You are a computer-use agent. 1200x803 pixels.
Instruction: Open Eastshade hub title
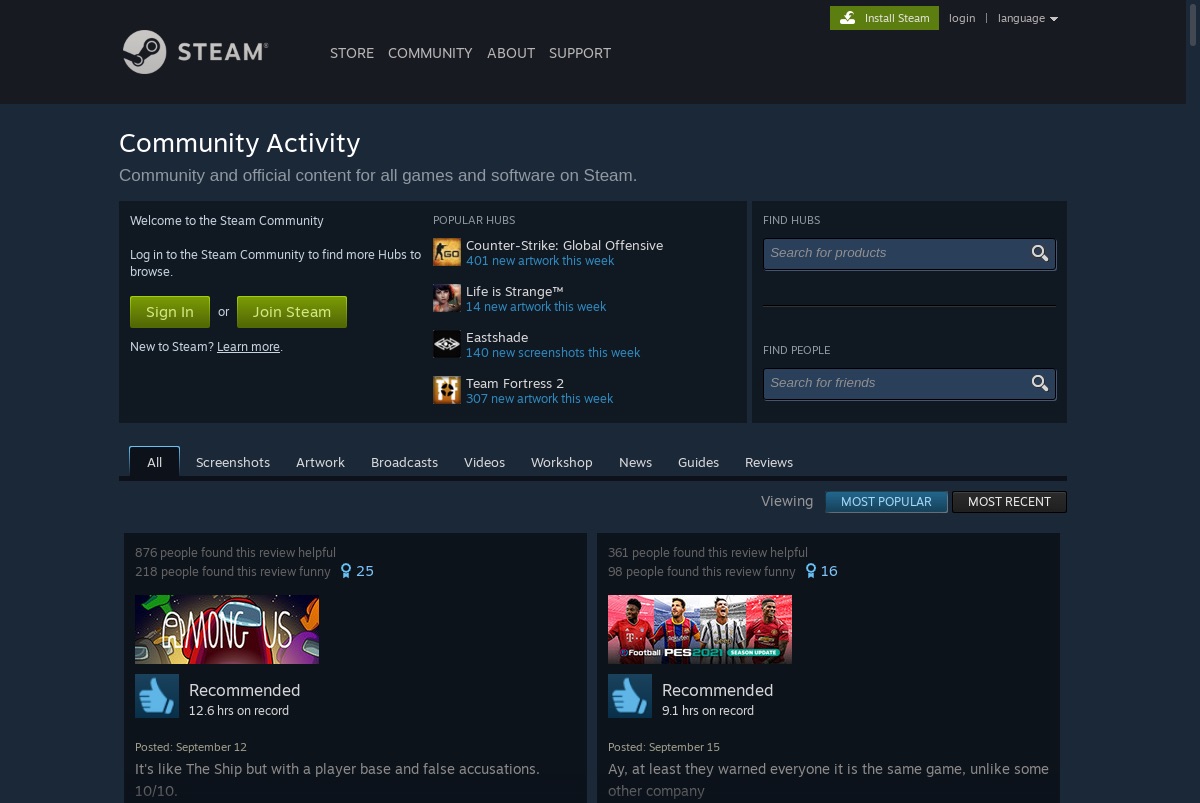coord(497,337)
